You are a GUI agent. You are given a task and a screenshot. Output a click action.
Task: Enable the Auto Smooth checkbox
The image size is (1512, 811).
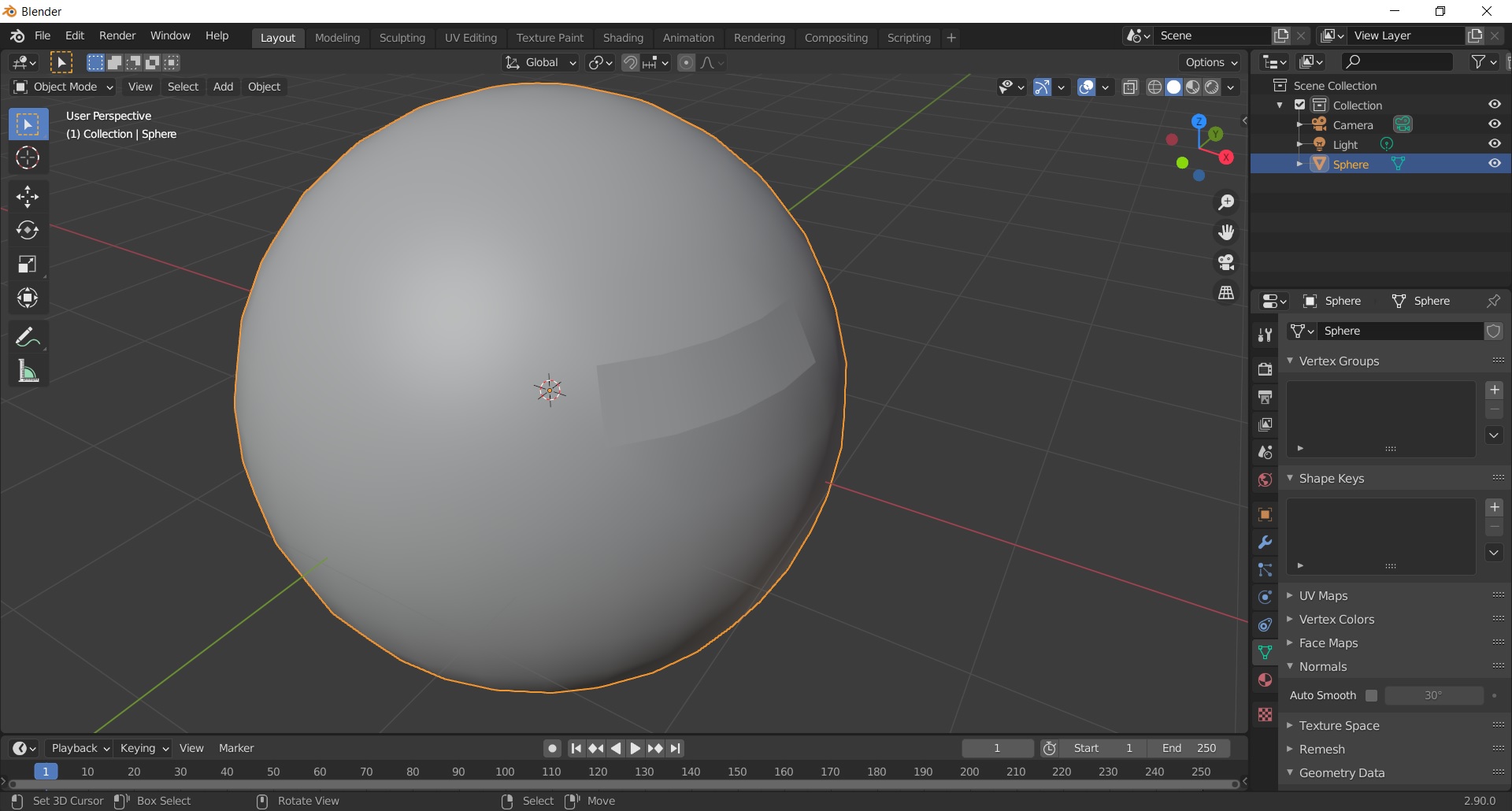pyautogui.click(x=1371, y=695)
